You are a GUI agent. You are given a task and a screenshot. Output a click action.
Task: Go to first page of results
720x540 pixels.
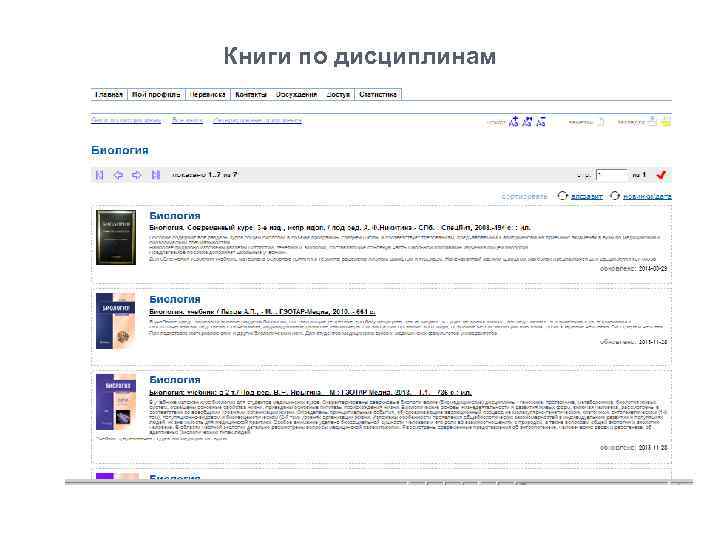tap(99, 175)
